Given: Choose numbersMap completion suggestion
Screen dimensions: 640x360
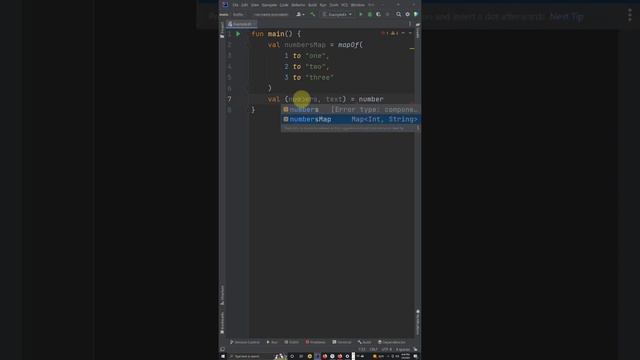Looking at the screenshot, I should click(x=351, y=119).
